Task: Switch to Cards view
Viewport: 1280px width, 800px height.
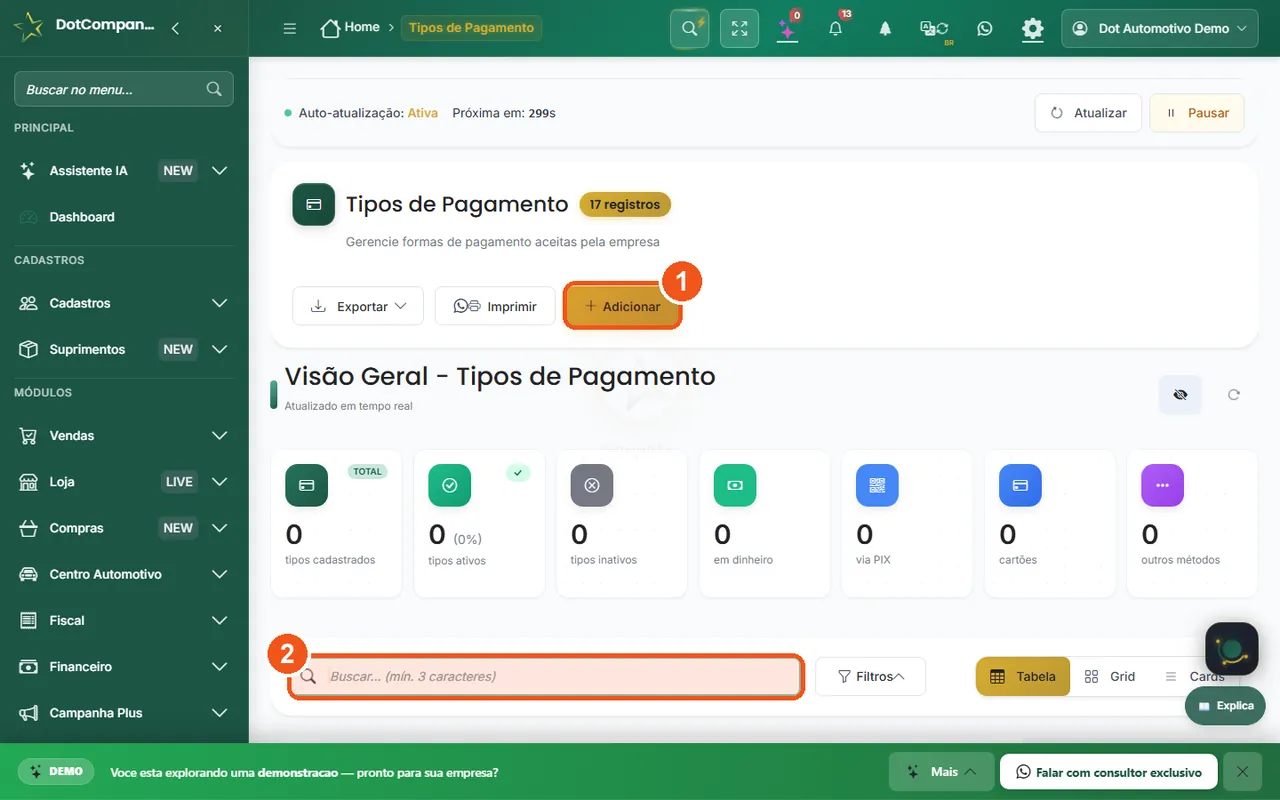Action: click(x=1195, y=676)
